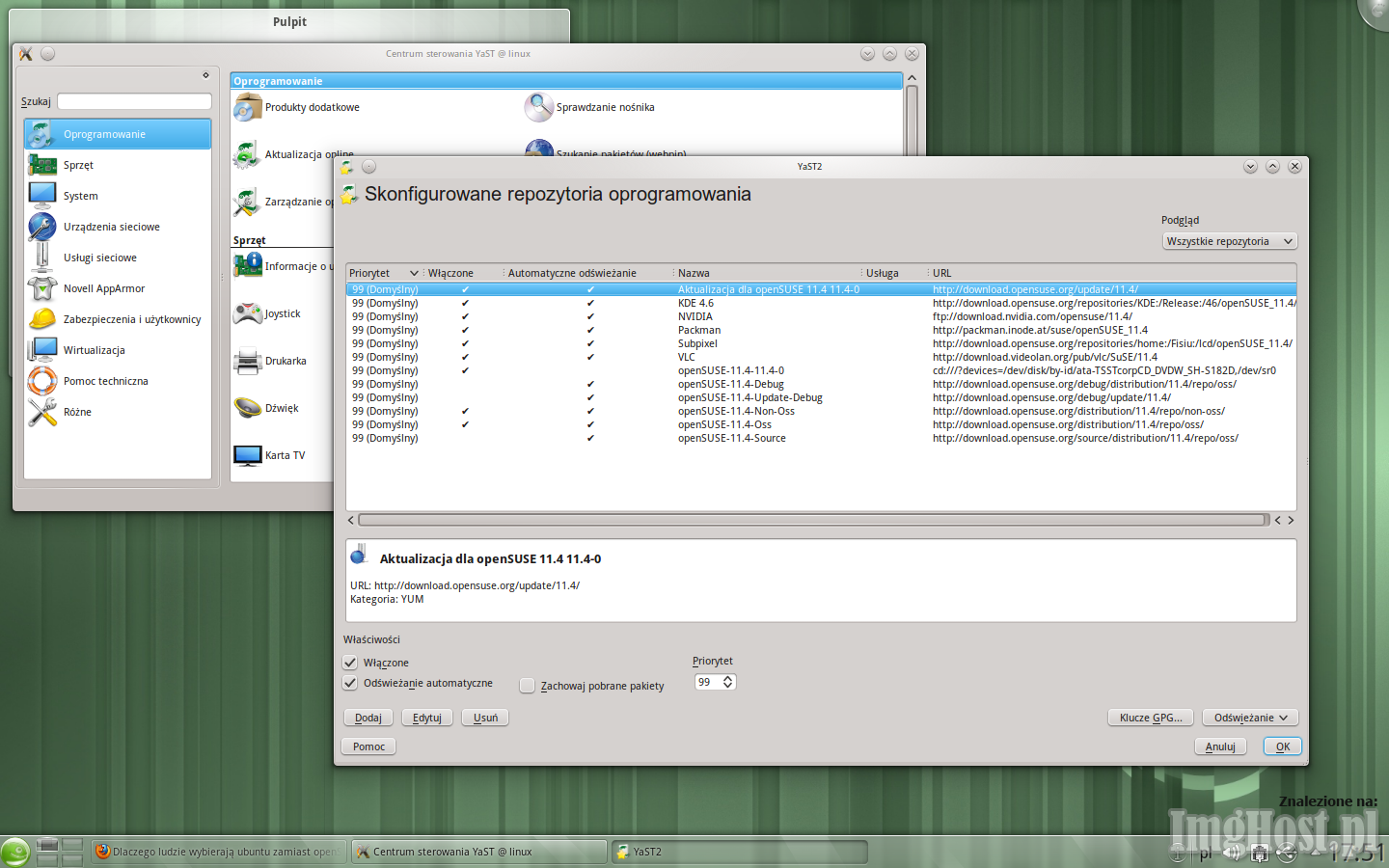Toggle enabled checkmark for openSUSE-11.4-Oss
This screenshot has width=1389, height=868.
(465, 424)
